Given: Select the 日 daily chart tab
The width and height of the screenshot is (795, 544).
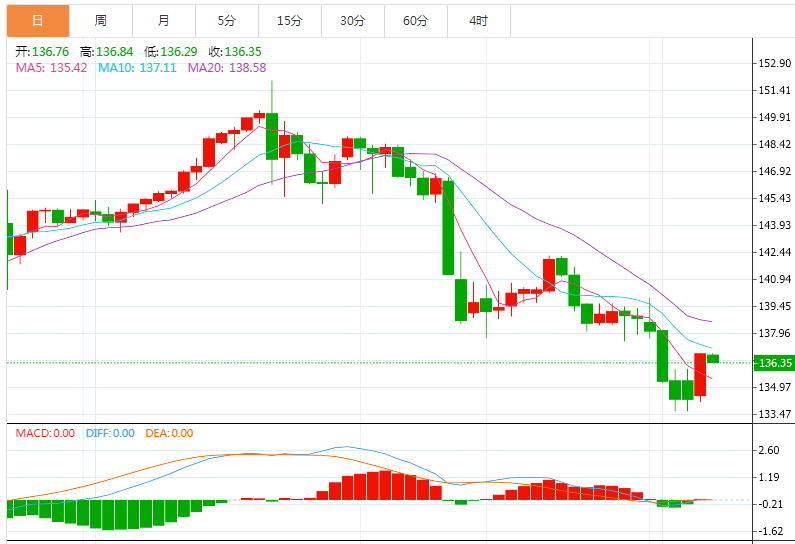Looking at the screenshot, I should pos(38,21).
